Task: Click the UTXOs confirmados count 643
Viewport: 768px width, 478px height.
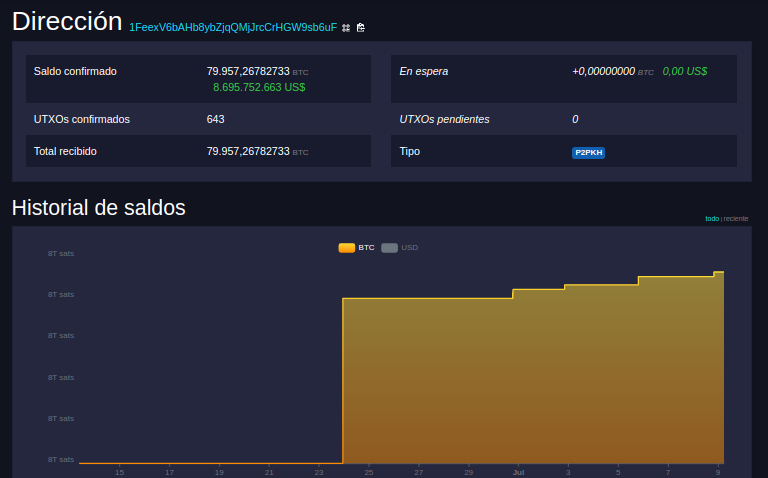Action: (215, 119)
